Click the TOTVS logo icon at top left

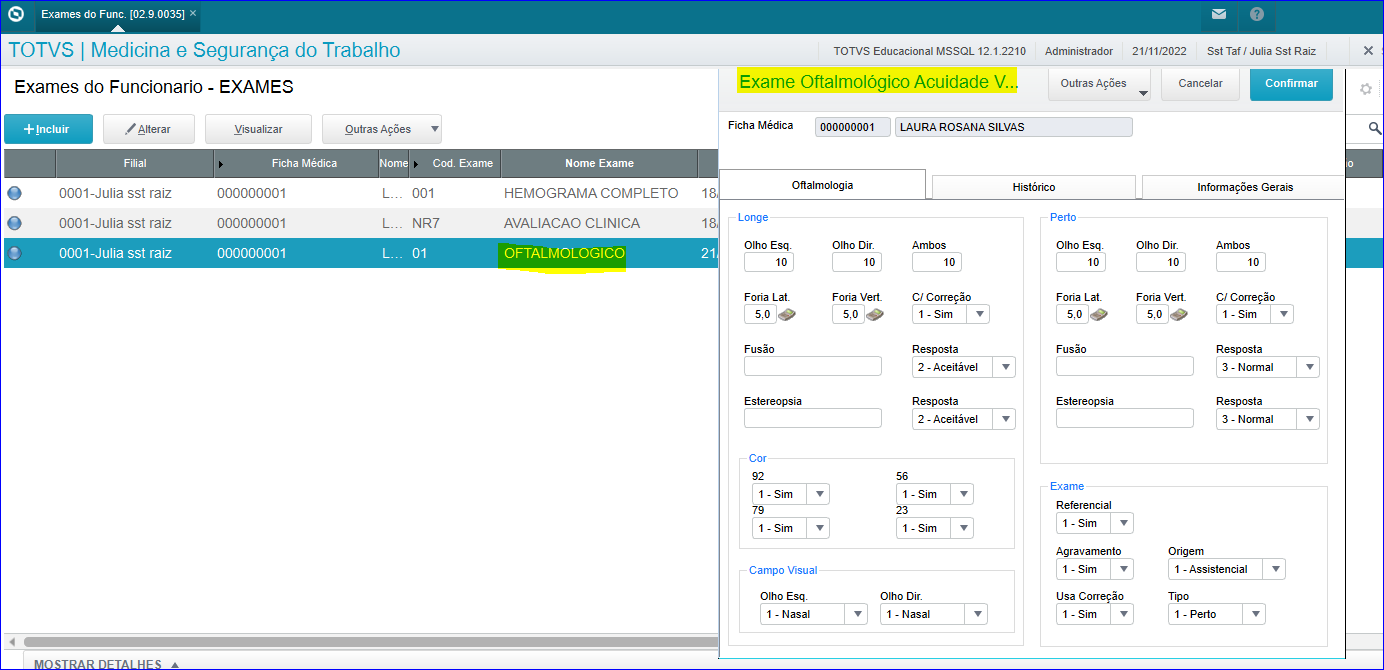pyautogui.click(x=16, y=14)
